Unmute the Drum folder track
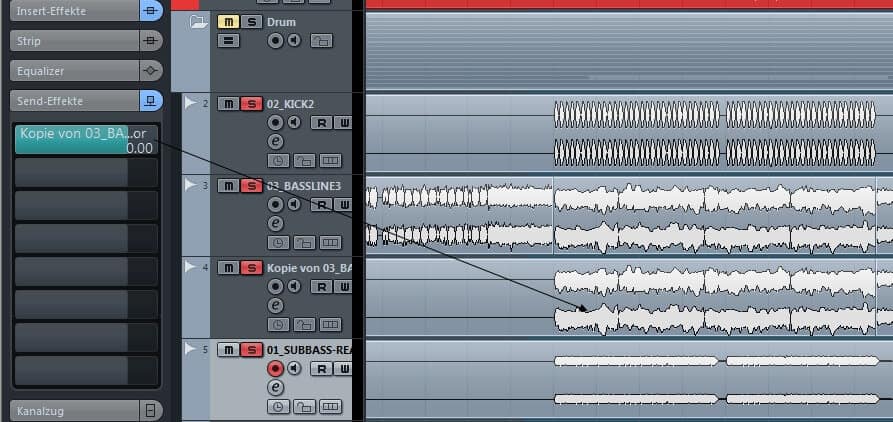The width and height of the screenshot is (893, 422). coord(228,22)
